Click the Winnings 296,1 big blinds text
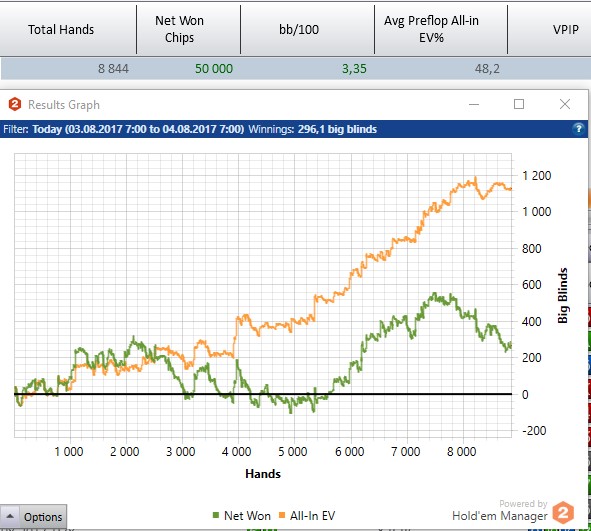 point(312,129)
